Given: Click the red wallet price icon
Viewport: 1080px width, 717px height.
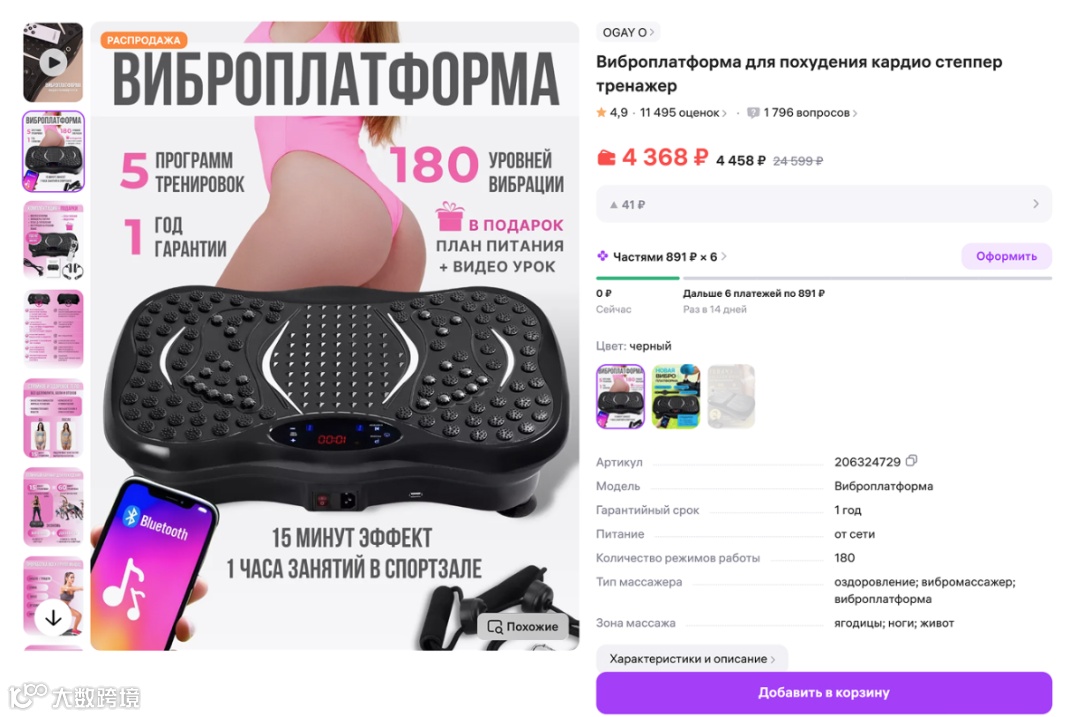Looking at the screenshot, I should (x=606, y=158).
